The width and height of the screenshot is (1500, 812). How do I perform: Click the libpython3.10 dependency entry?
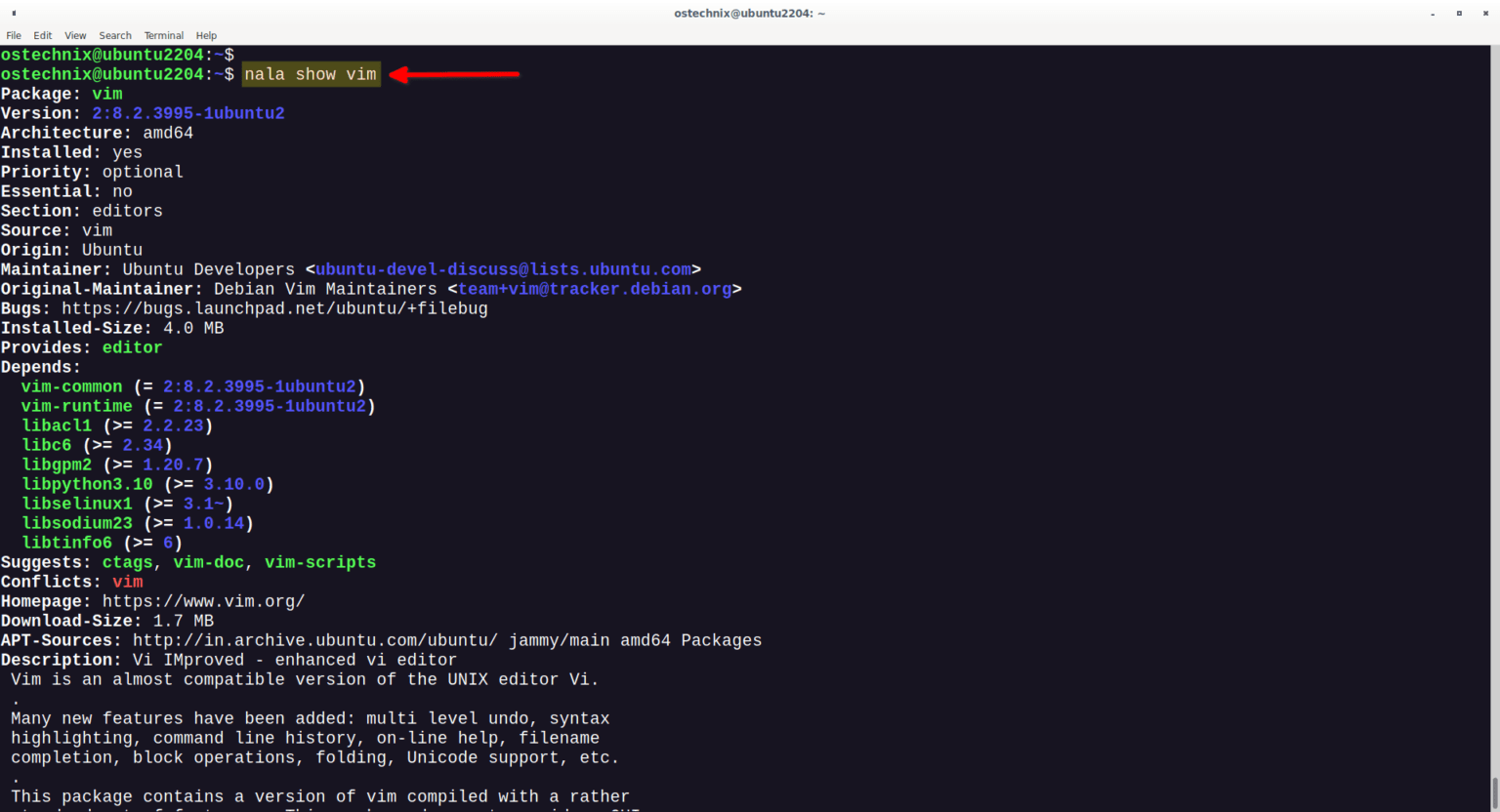tap(87, 484)
